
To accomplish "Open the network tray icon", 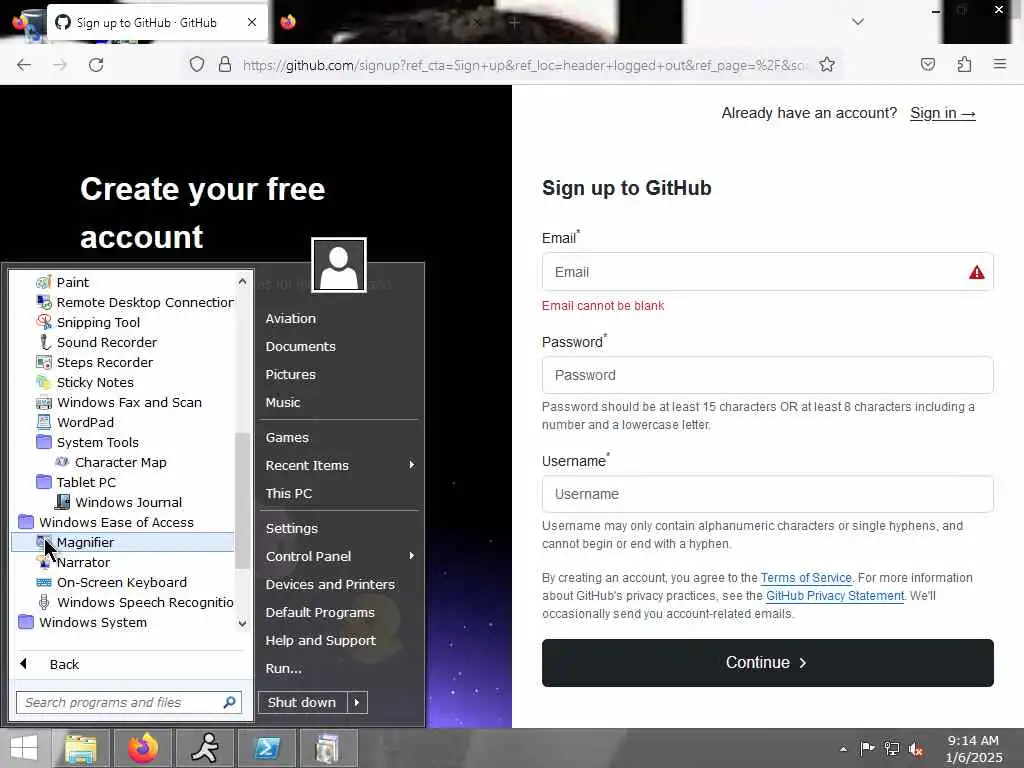I will 892,749.
